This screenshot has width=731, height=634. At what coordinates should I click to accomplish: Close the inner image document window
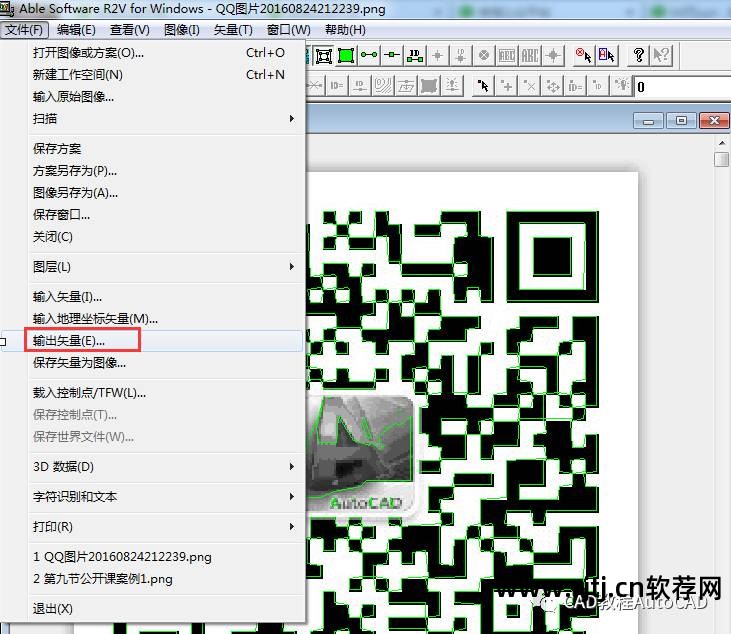tap(714, 121)
